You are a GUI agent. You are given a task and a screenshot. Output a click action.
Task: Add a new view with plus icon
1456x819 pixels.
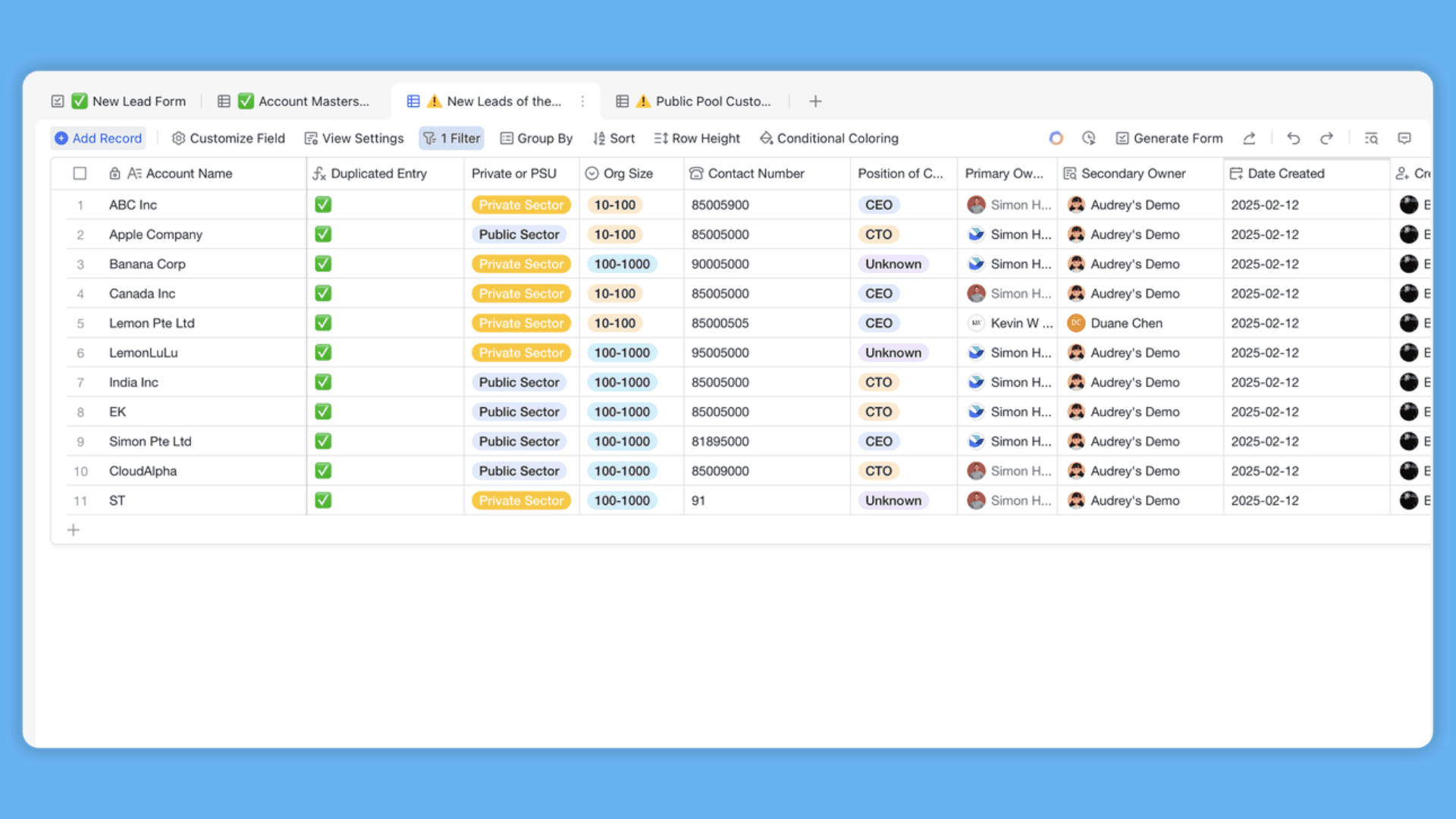(815, 101)
